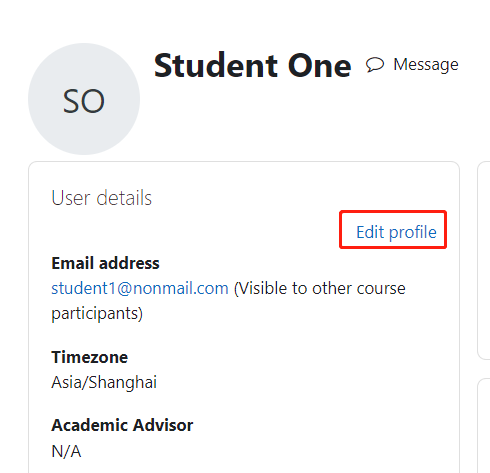Click the word participants) under the email

tap(97, 314)
